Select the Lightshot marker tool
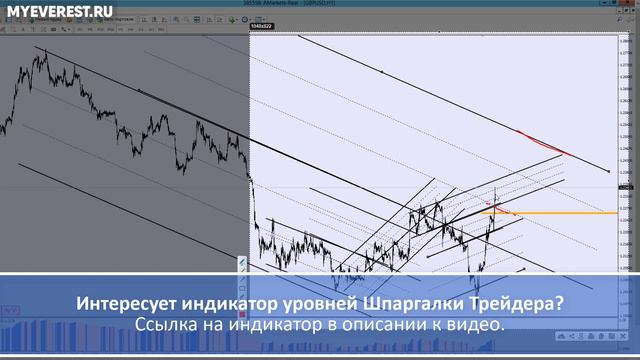 (x=242, y=297)
